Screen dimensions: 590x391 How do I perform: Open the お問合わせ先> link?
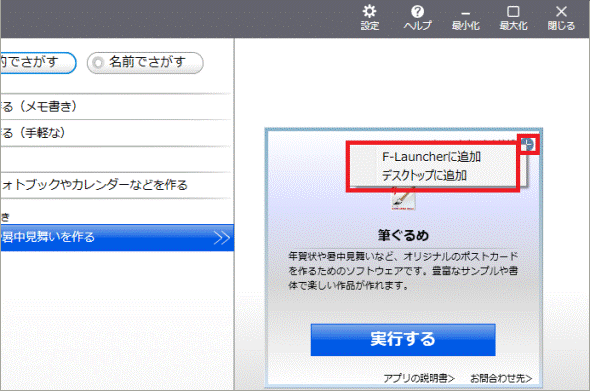pos(501,378)
